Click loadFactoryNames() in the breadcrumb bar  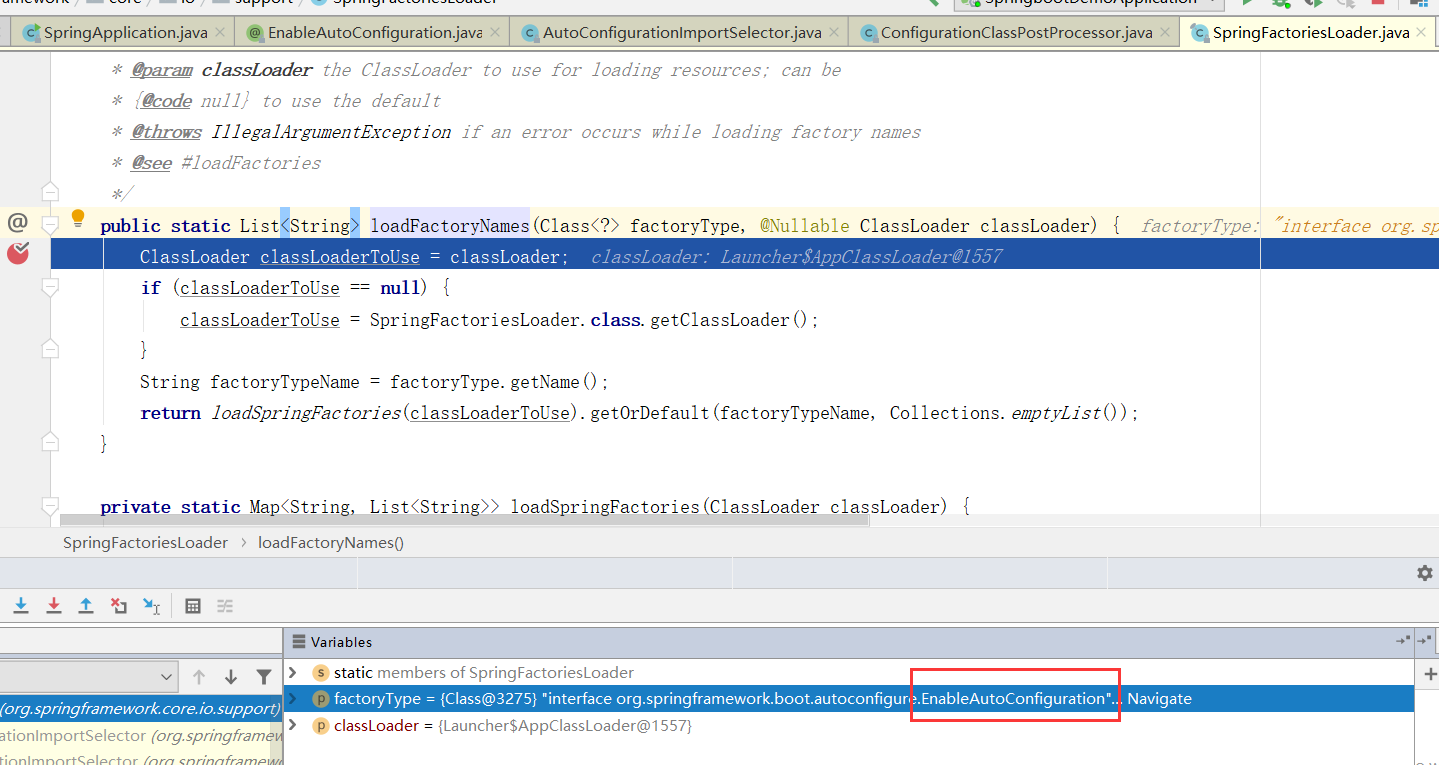coord(331,543)
